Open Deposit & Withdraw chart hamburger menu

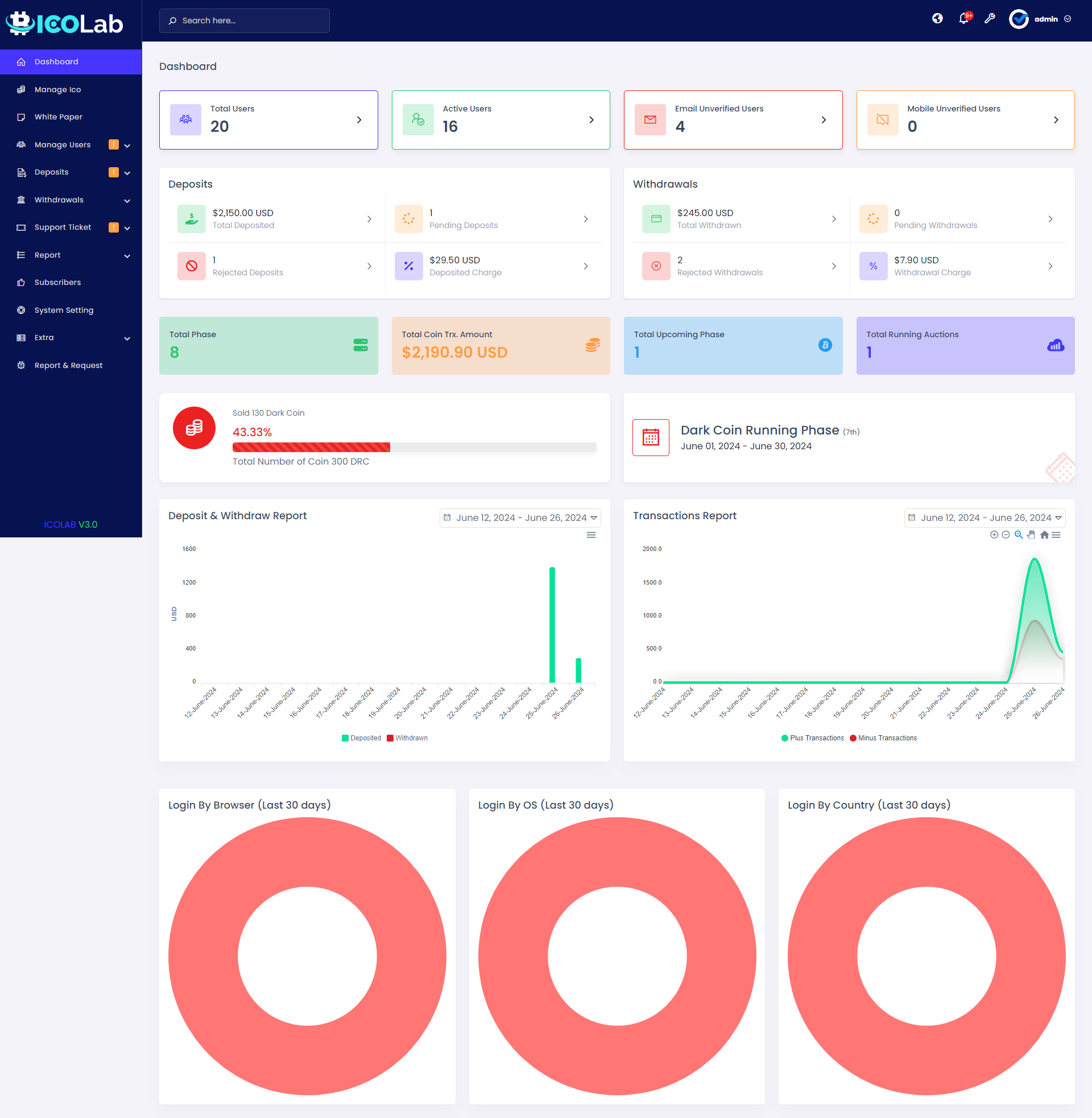(x=591, y=535)
